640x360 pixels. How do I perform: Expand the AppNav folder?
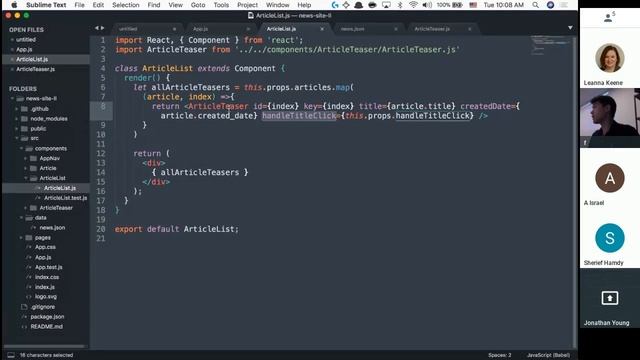coord(26,158)
